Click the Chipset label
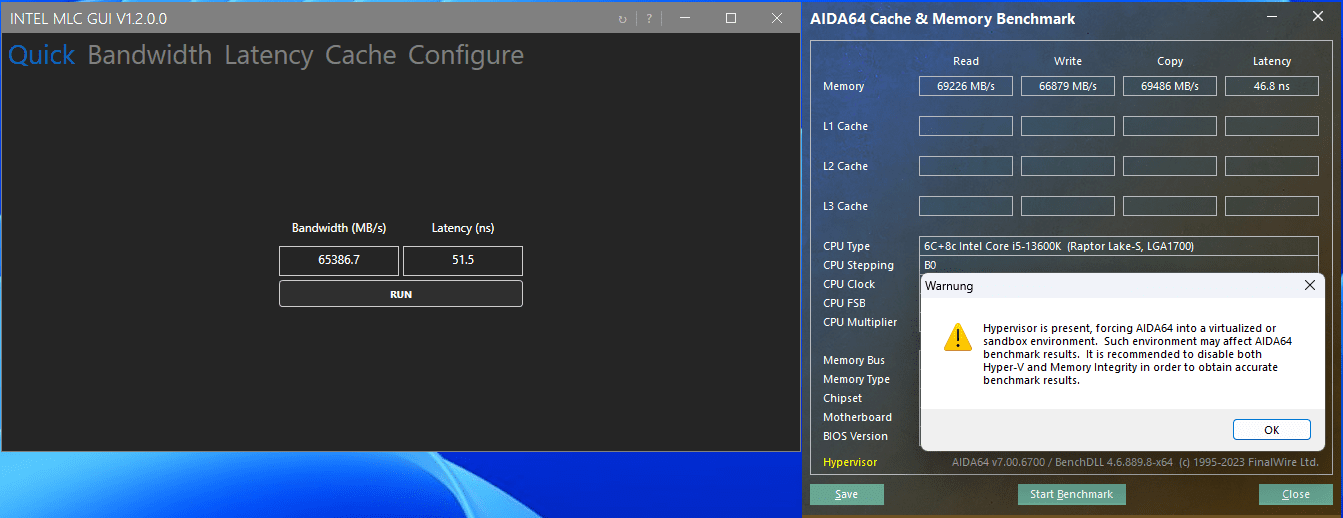This screenshot has height=518, width=1343. tap(843, 398)
